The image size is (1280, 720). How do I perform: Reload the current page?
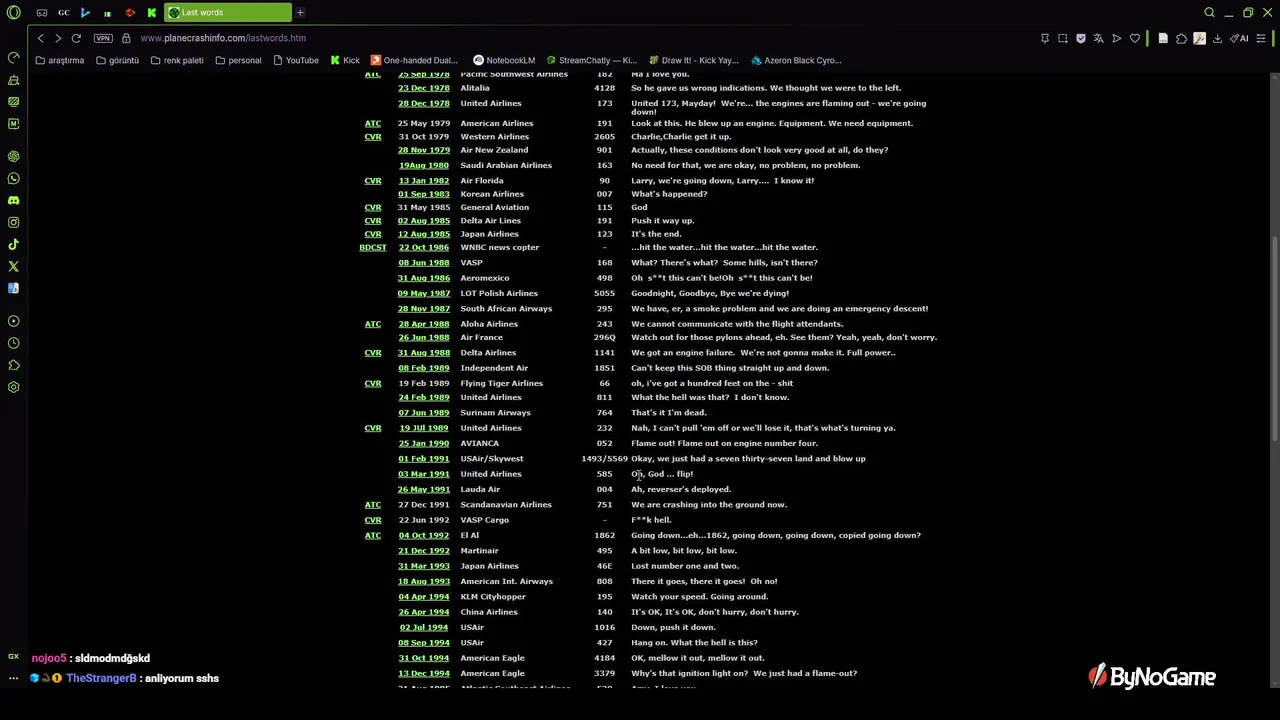(x=76, y=38)
